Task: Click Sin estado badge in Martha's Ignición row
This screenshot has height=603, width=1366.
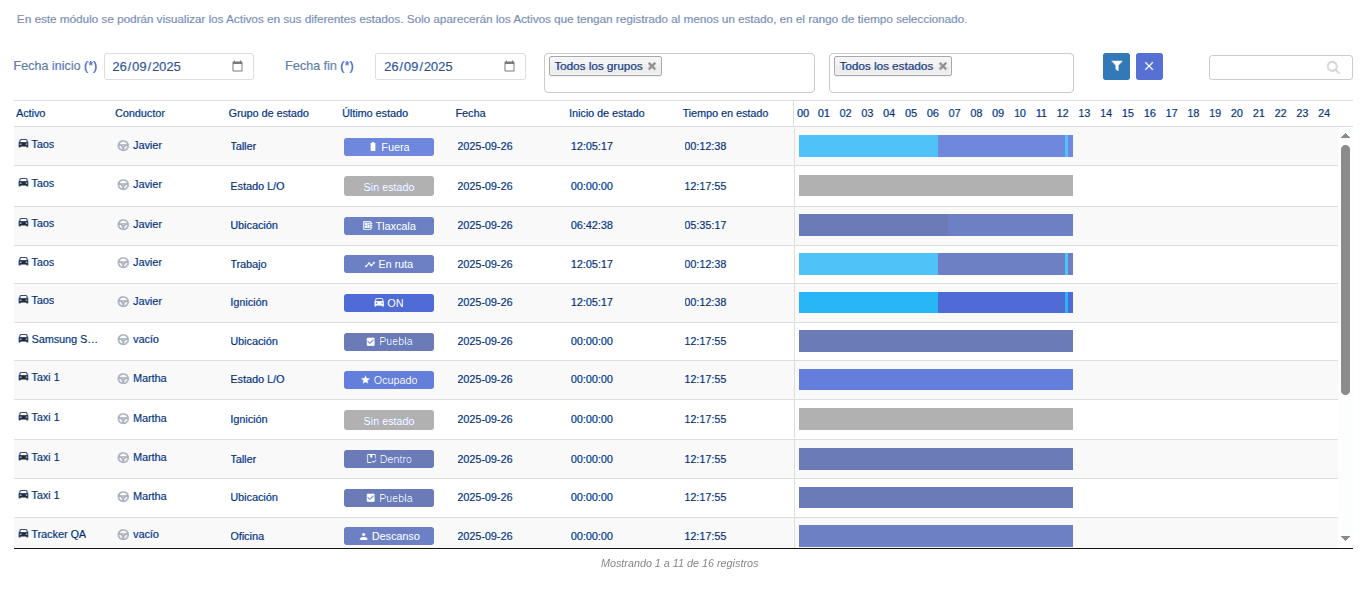Action: click(x=389, y=421)
